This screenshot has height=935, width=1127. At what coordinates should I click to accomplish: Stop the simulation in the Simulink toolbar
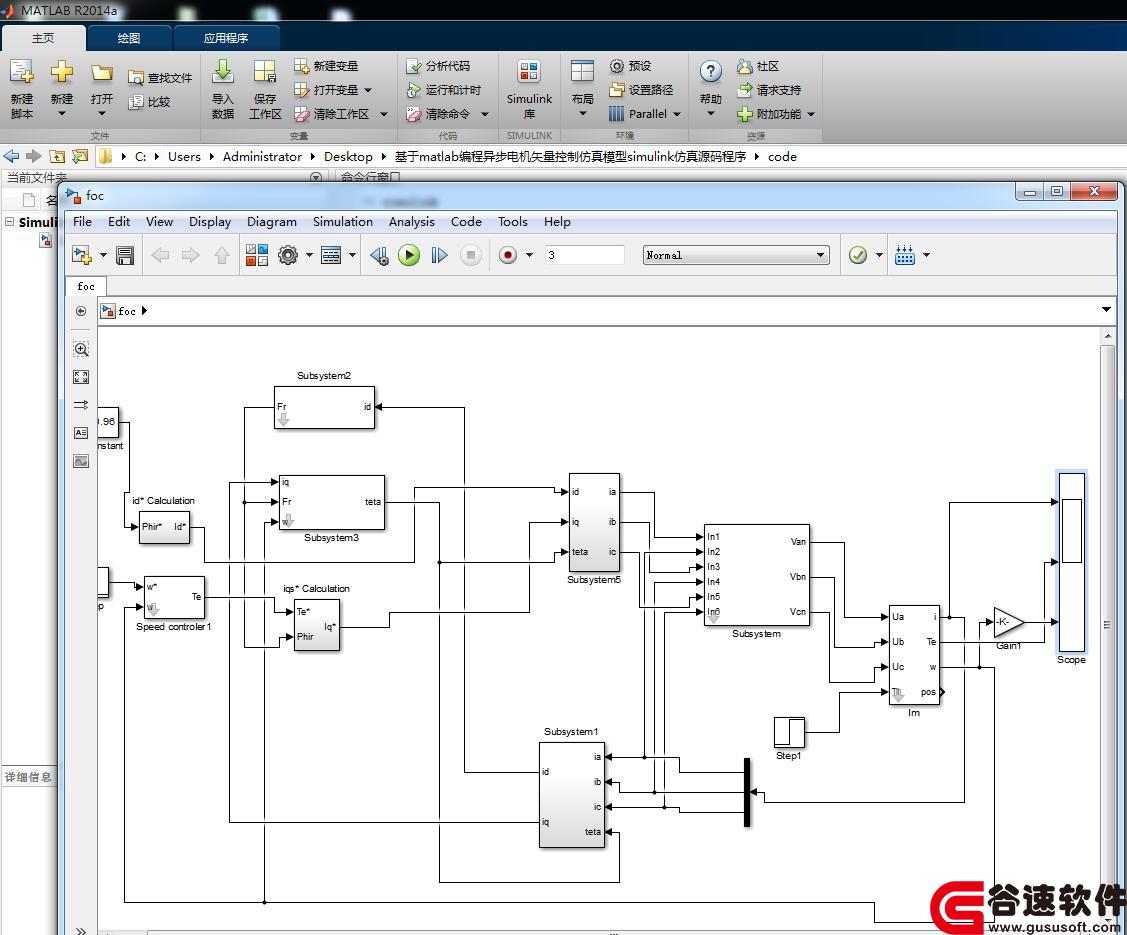(471, 255)
